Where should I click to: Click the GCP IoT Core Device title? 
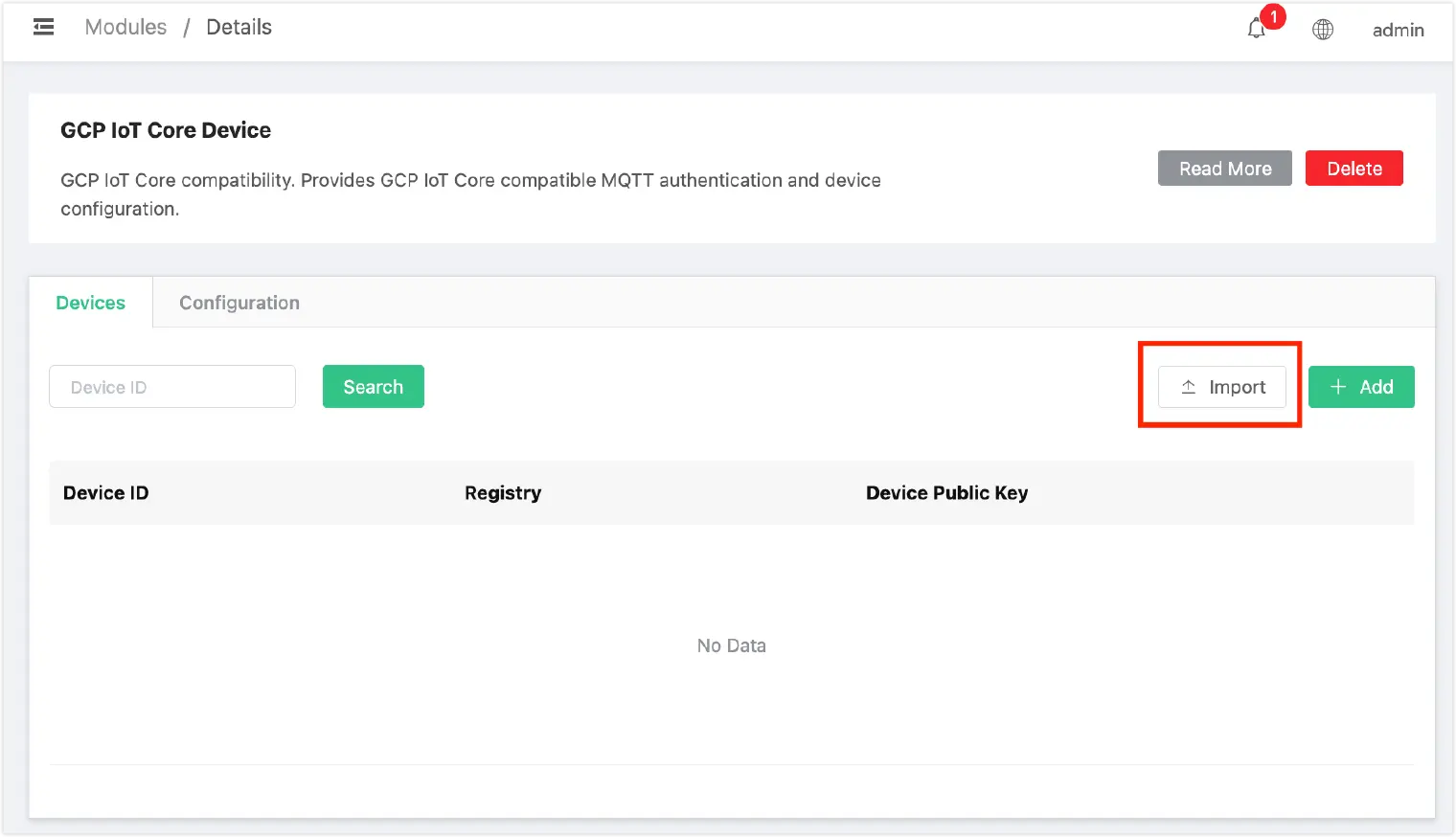click(166, 130)
